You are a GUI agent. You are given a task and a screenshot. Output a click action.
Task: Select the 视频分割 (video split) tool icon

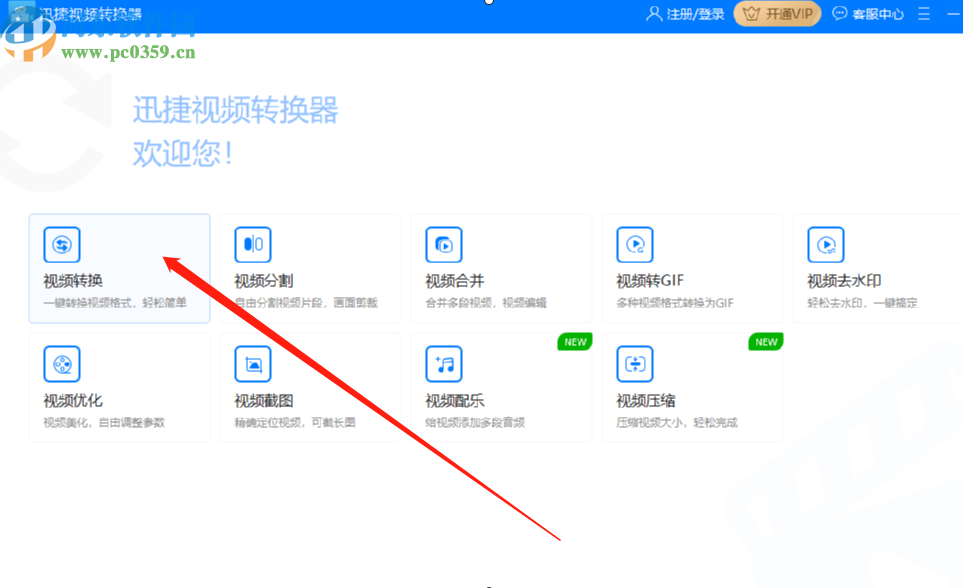pyautogui.click(x=252, y=244)
